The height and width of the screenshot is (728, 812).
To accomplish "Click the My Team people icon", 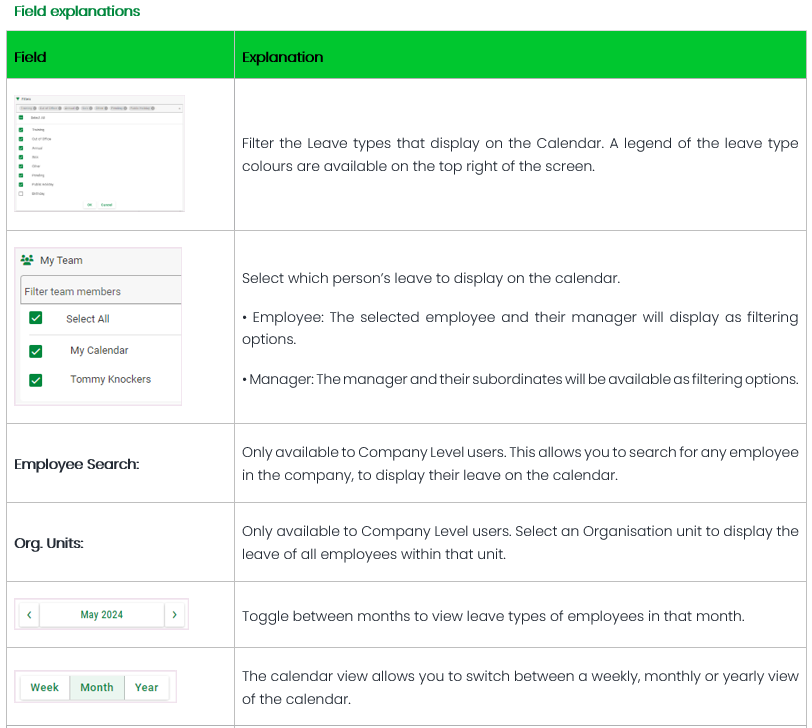I will pyautogui.click(x=27, y=260).
